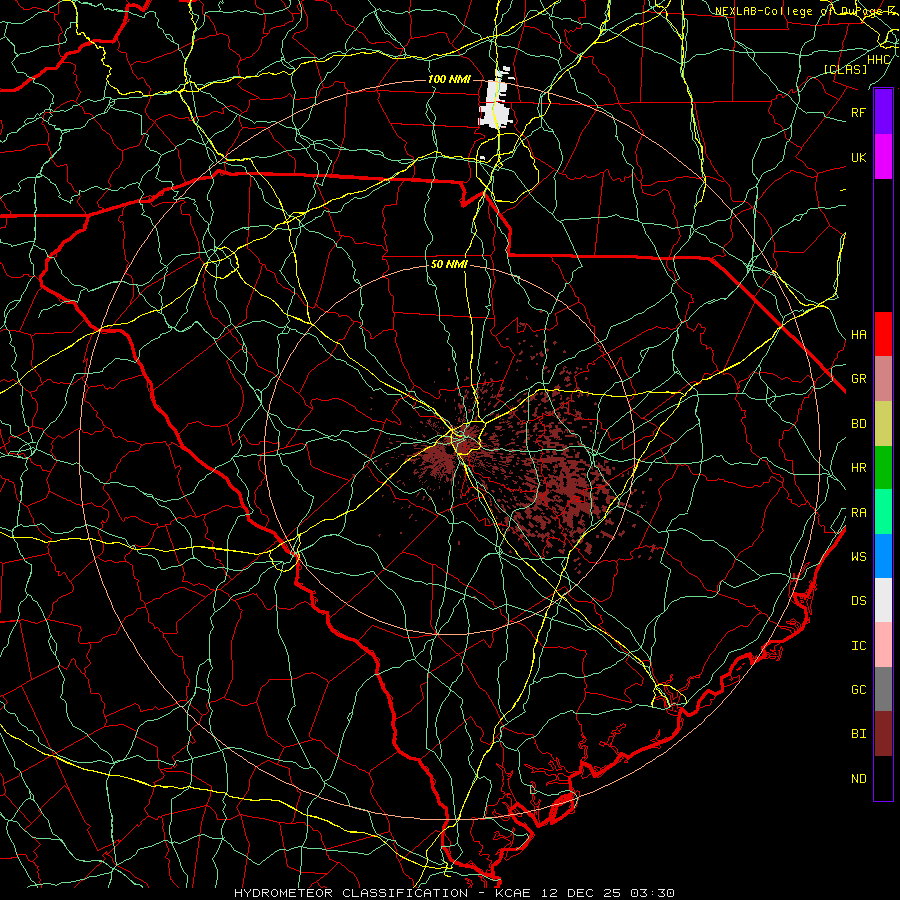The image size is (900, 900).
Task: Click the "[CLAS]" legend header
Action: coord(845,69)
